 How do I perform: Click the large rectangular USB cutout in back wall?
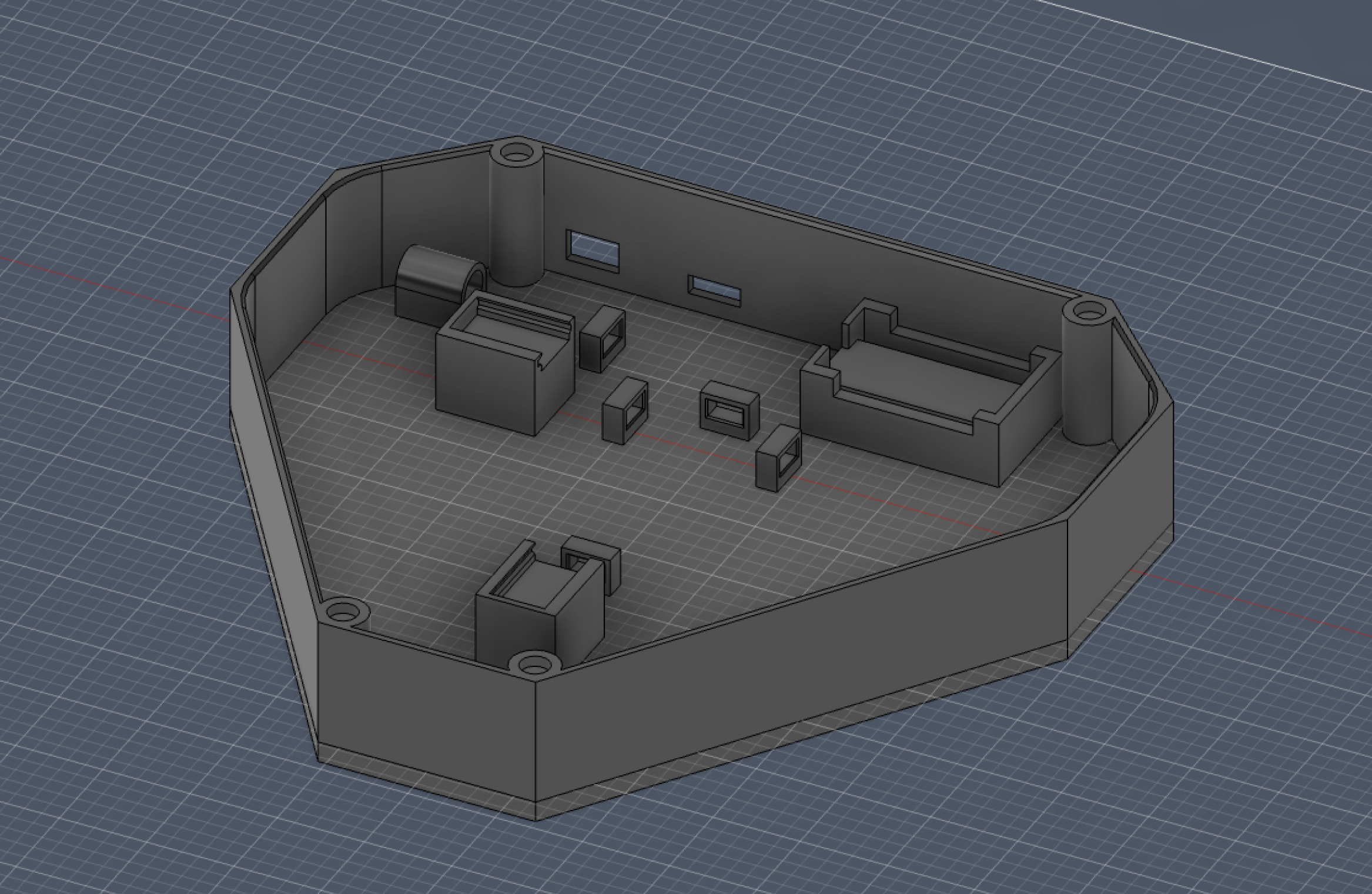coord(593,250)
